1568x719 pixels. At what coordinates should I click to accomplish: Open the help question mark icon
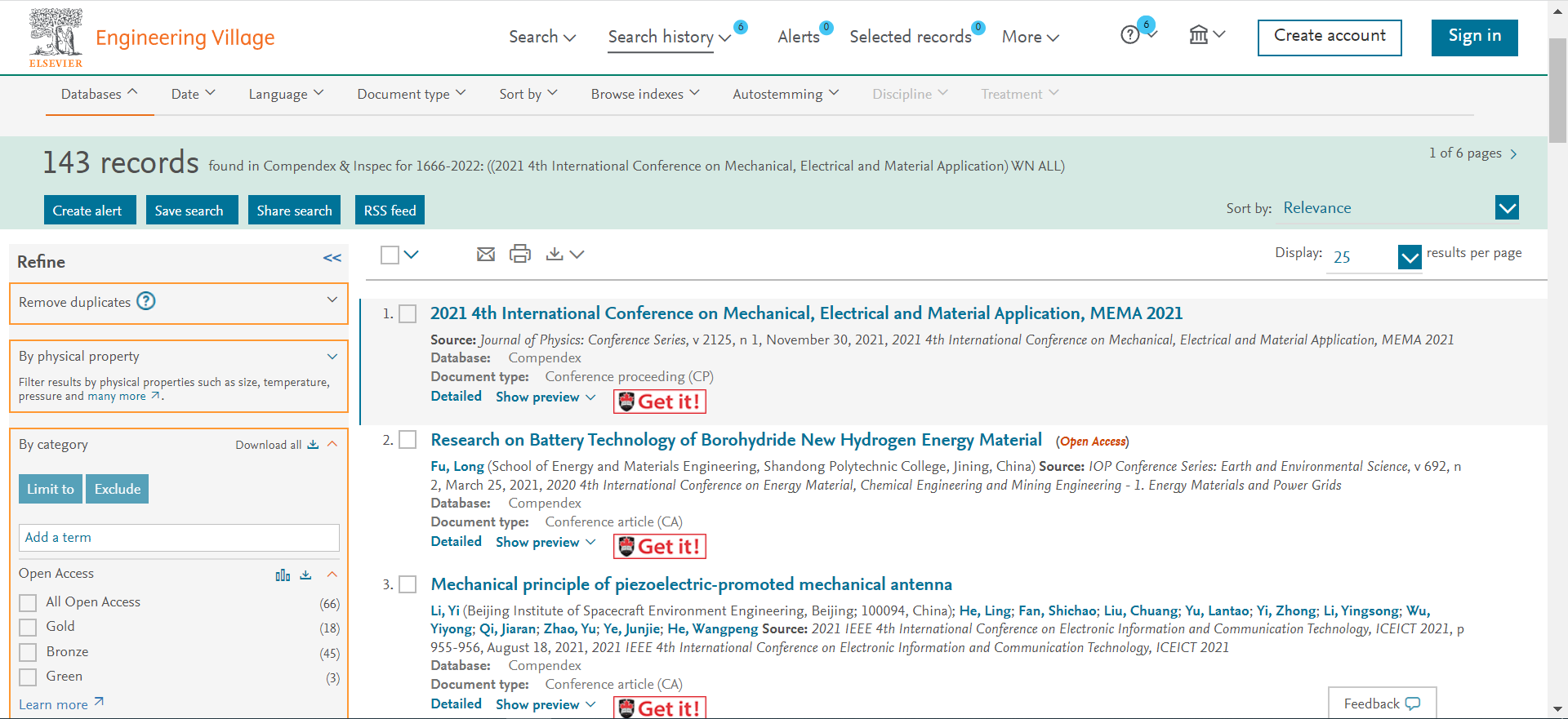(1129, 35)
